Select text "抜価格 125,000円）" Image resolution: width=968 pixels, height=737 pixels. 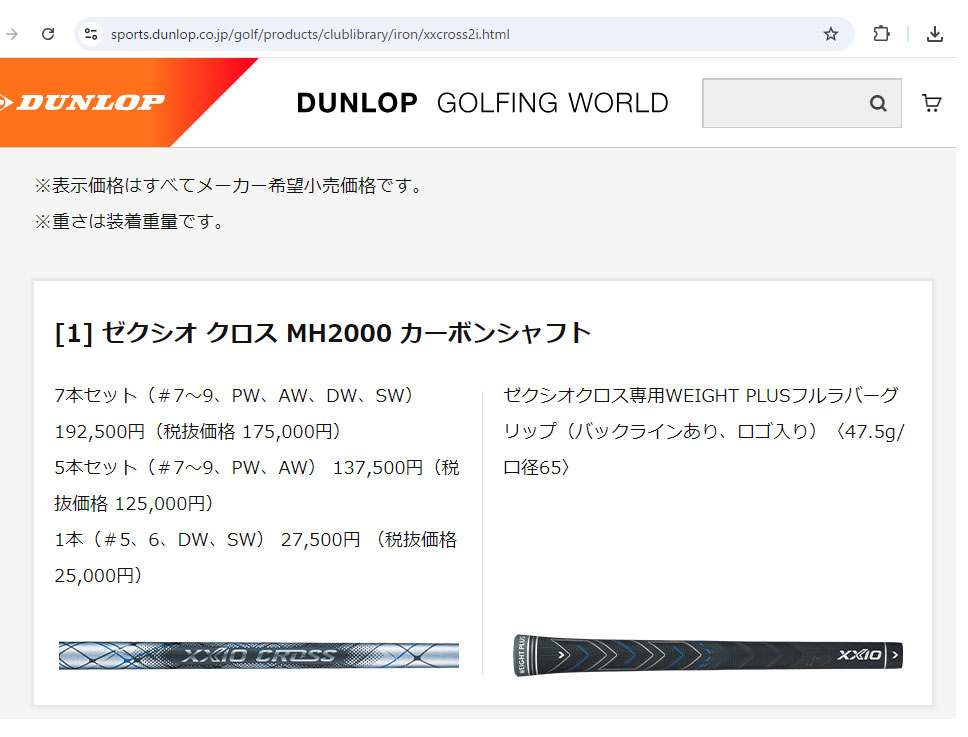[x=134, y=503]
